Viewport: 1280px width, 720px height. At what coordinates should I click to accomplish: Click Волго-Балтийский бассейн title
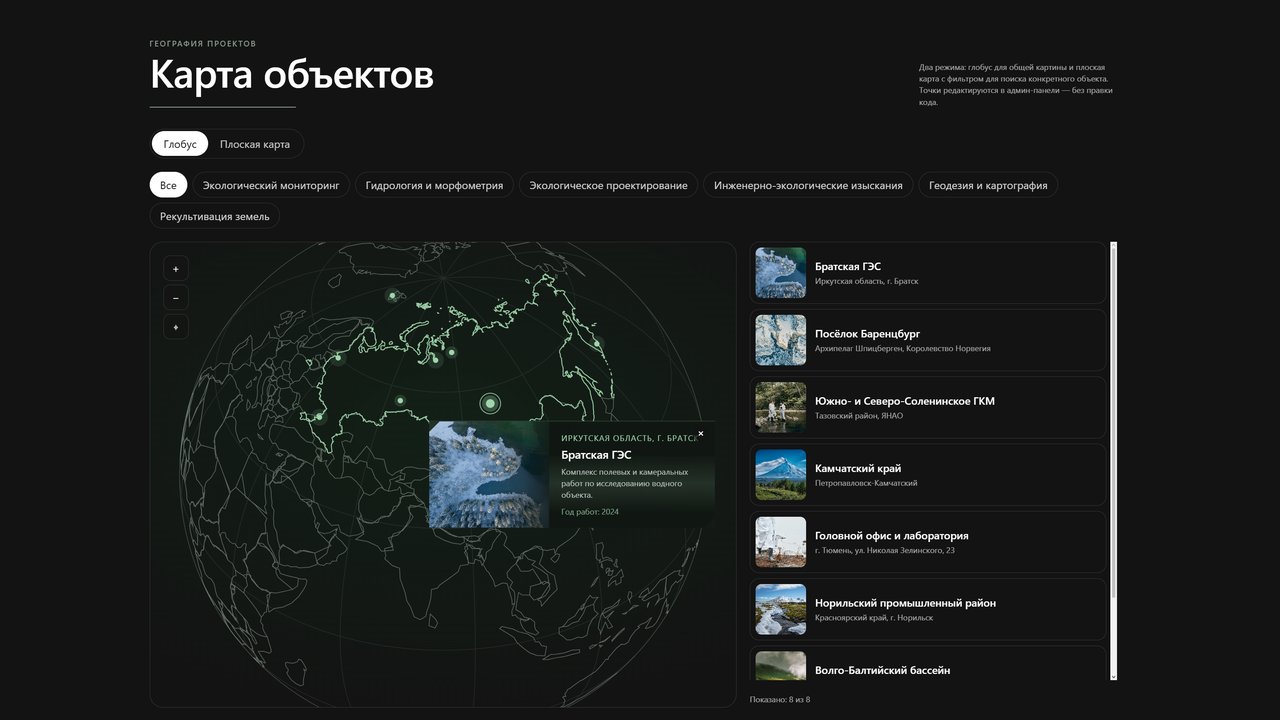click(x=883, y=670)
